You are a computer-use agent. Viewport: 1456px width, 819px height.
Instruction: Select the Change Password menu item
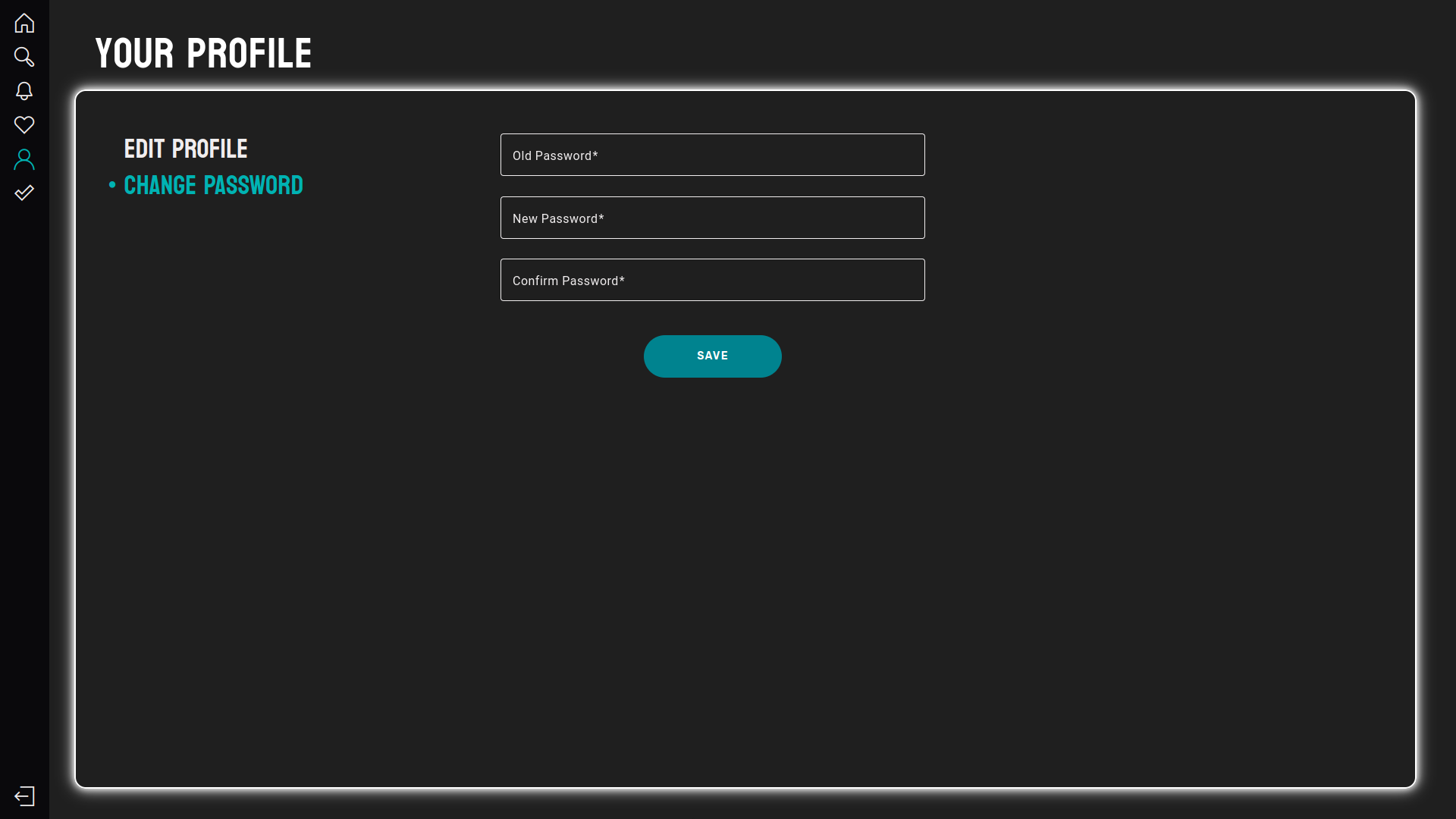[213, 185]
